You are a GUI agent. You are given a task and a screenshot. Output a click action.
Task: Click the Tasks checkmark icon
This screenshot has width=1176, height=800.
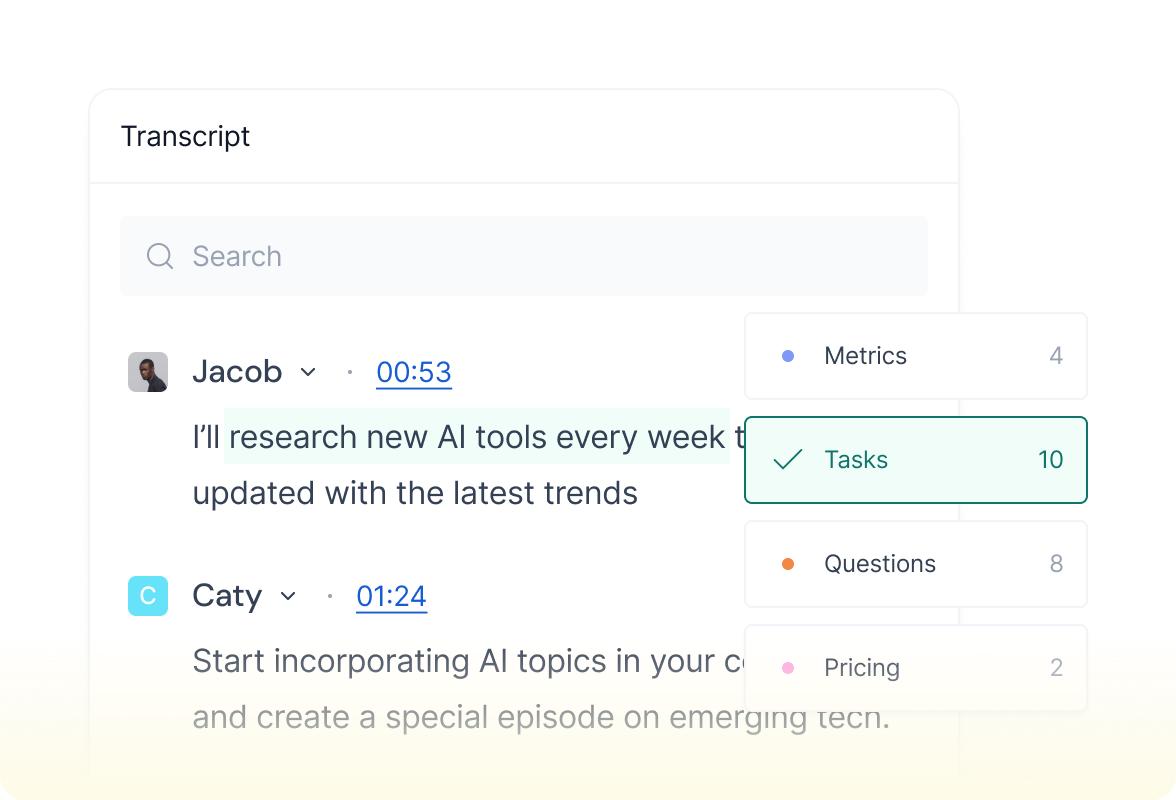pos(788,460)
